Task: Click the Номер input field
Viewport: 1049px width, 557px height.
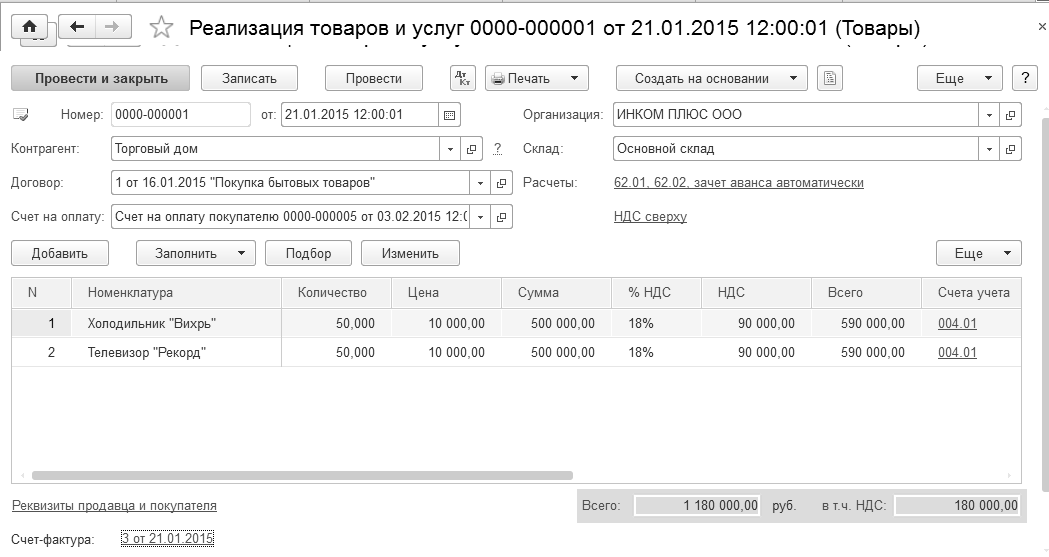Action: [x=181, y=115]
